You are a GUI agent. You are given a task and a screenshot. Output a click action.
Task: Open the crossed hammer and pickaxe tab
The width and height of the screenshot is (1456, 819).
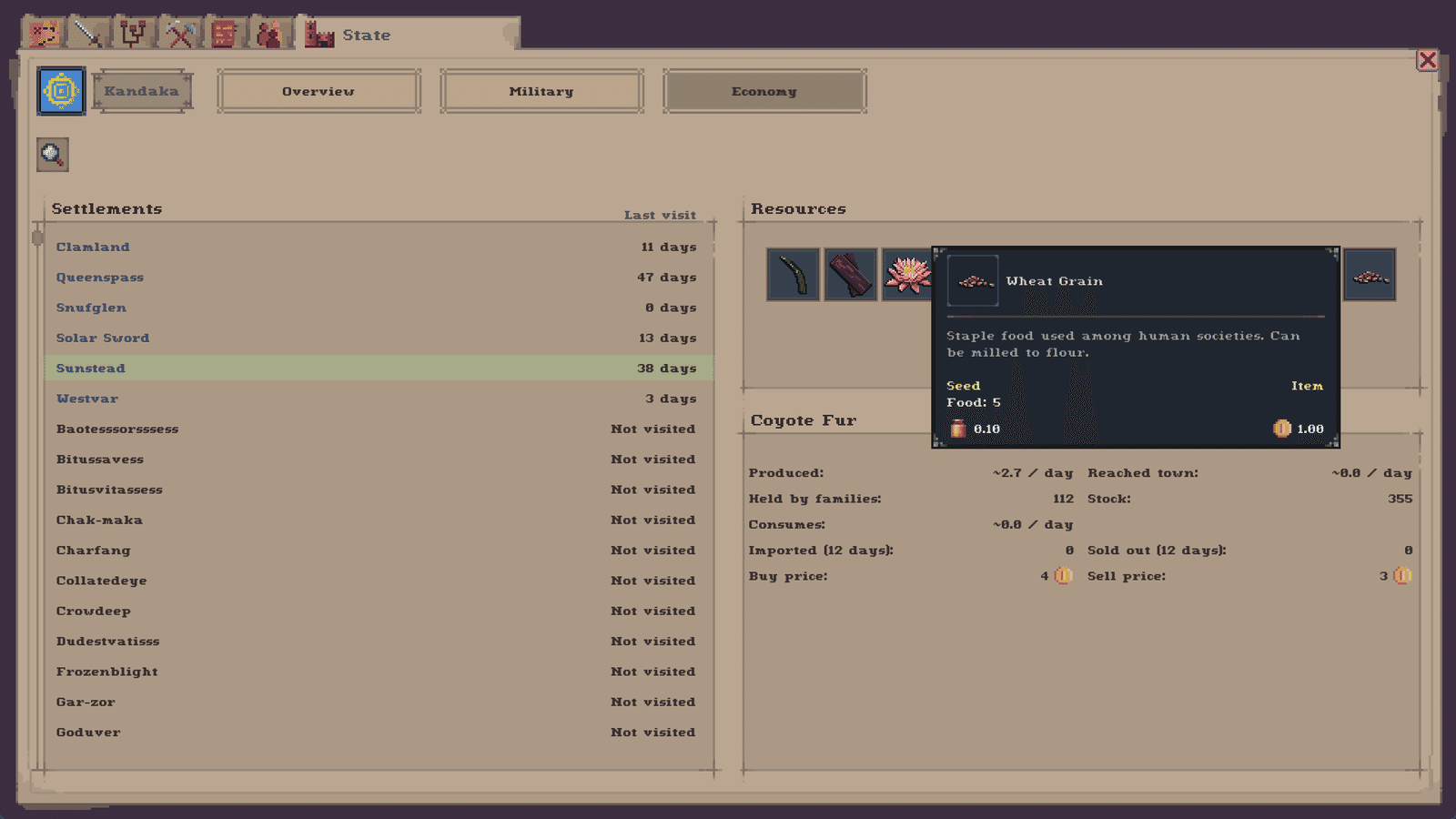(x=179, y=34)
